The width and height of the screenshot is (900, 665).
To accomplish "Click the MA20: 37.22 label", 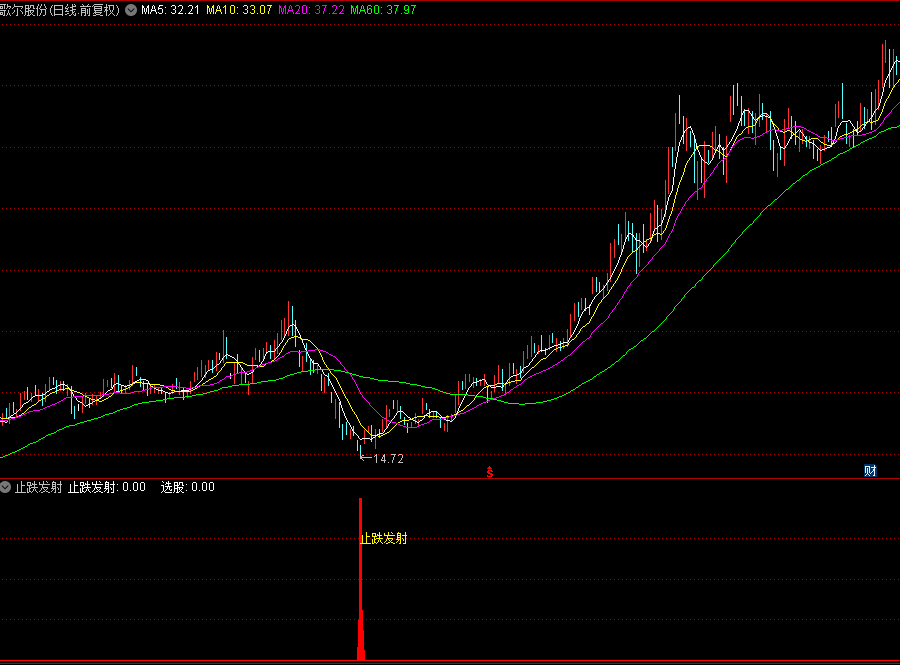I will point(311,10).
